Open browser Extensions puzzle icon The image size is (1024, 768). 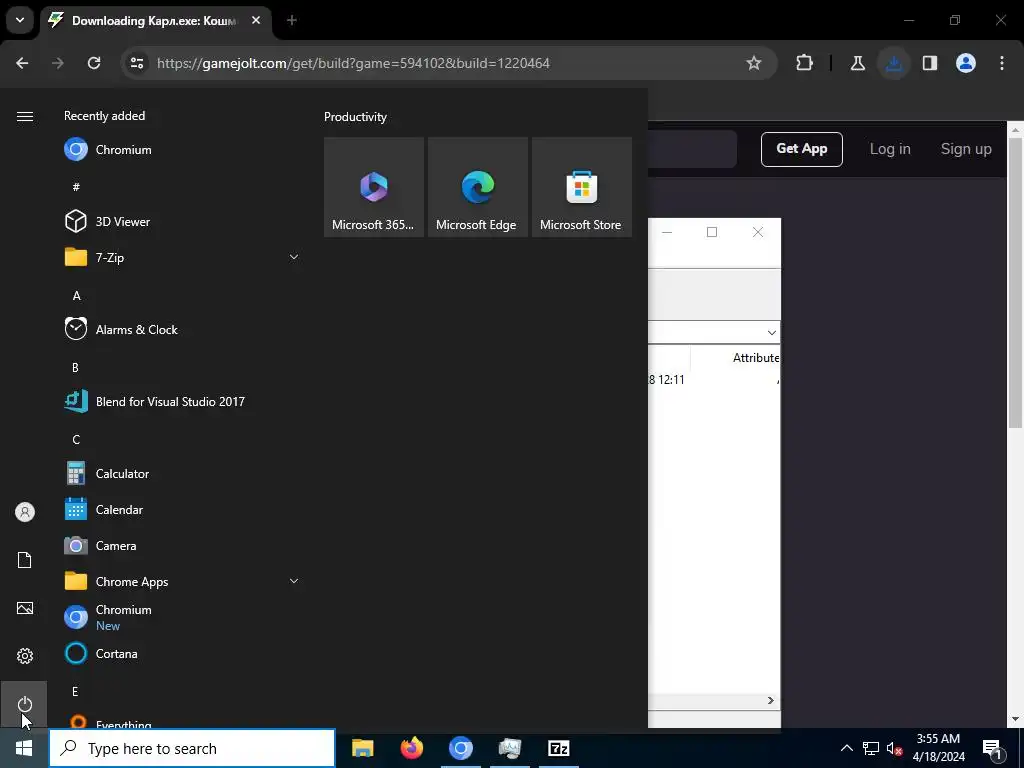point(805,63)
